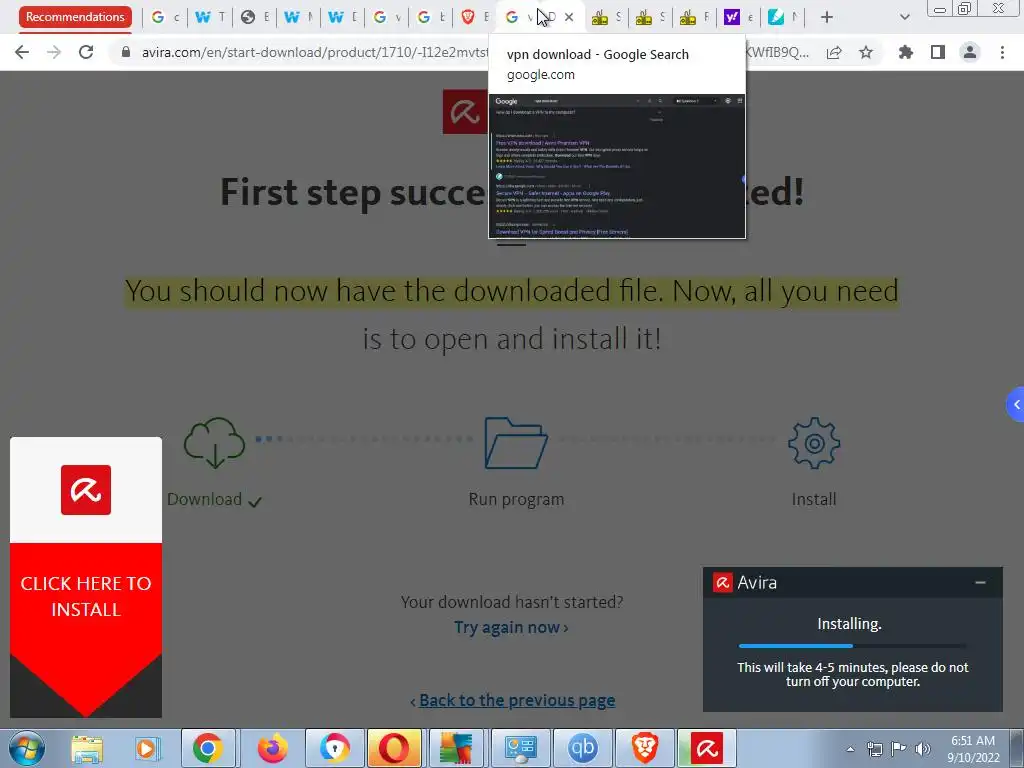Click the vpn download tab preview thumbnail

(x=616, y=166)
